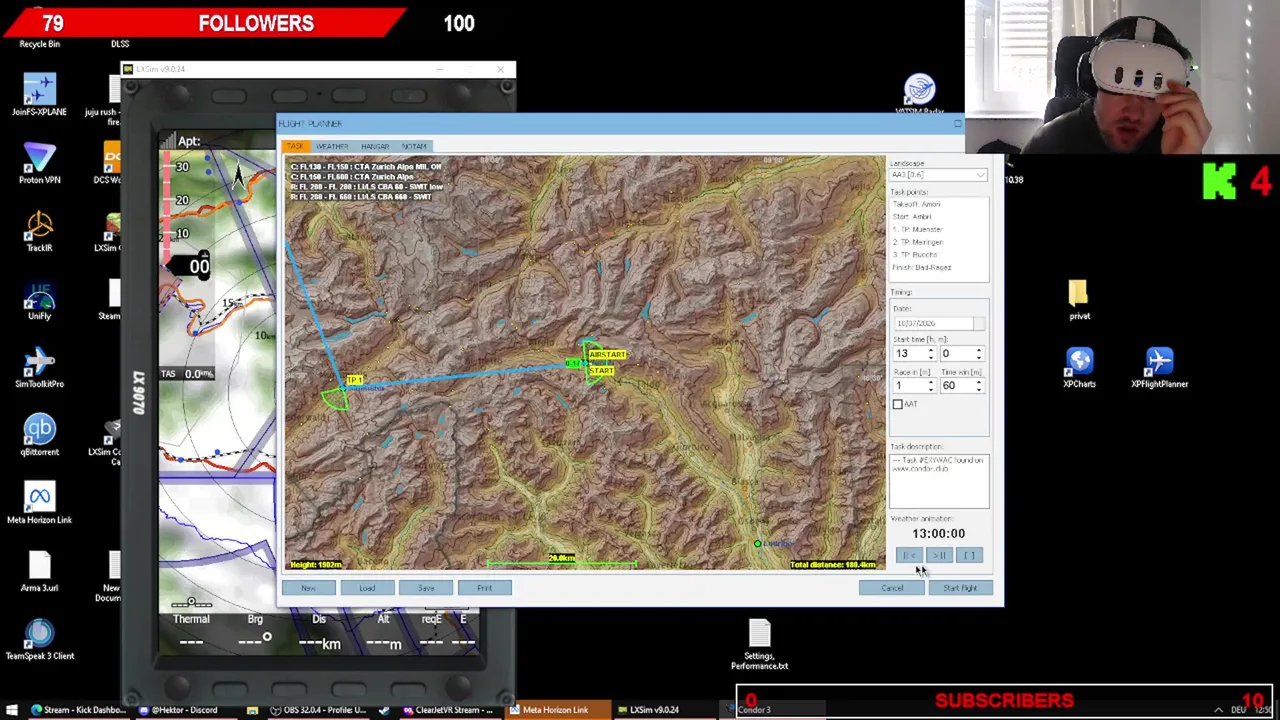
Task: Select 'Finish: Bad-Ragaz' task point
Action: pyautogui.click(x=922, y=267)
